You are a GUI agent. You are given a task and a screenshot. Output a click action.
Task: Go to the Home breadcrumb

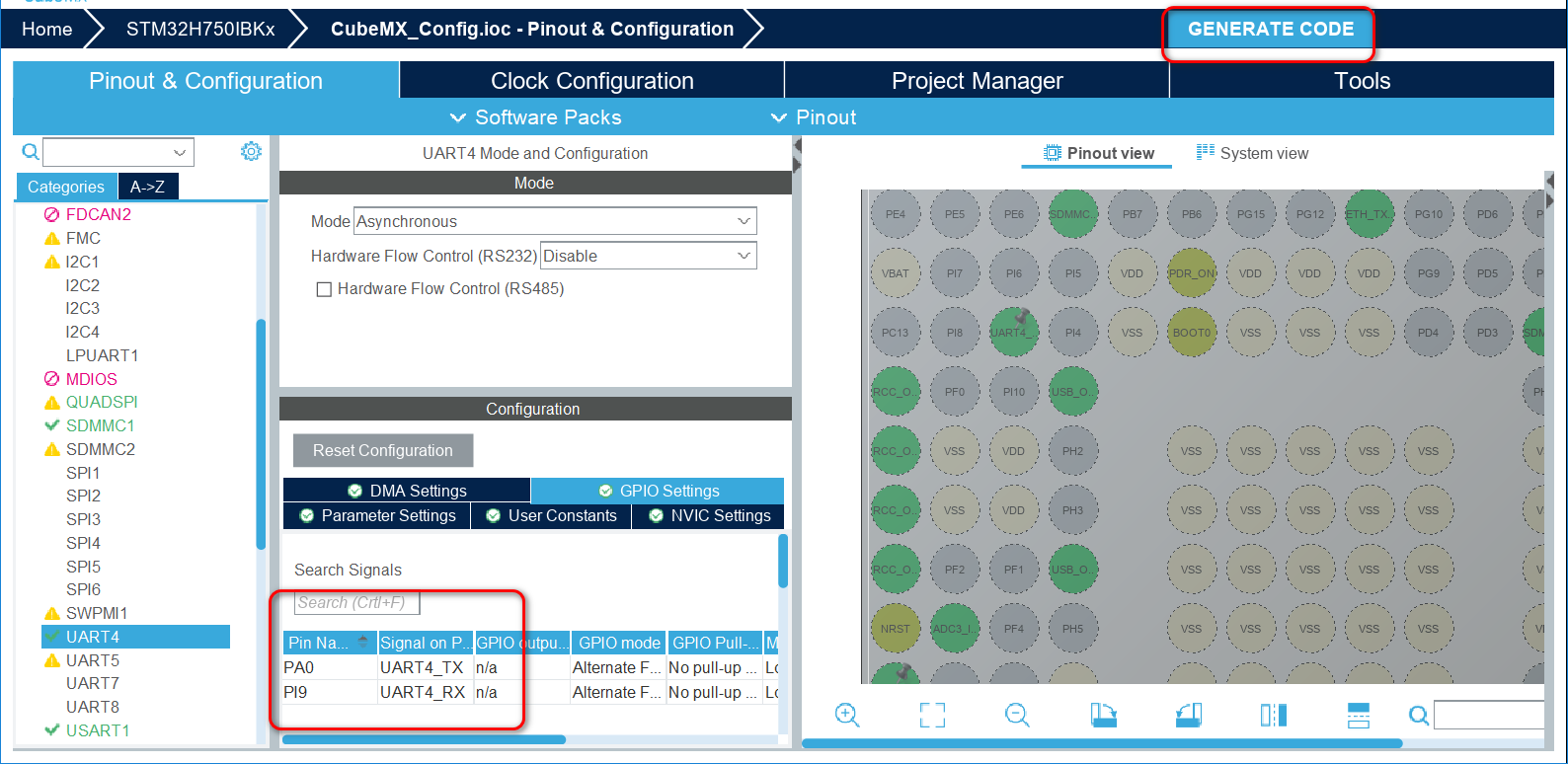(x=46, y=30)
